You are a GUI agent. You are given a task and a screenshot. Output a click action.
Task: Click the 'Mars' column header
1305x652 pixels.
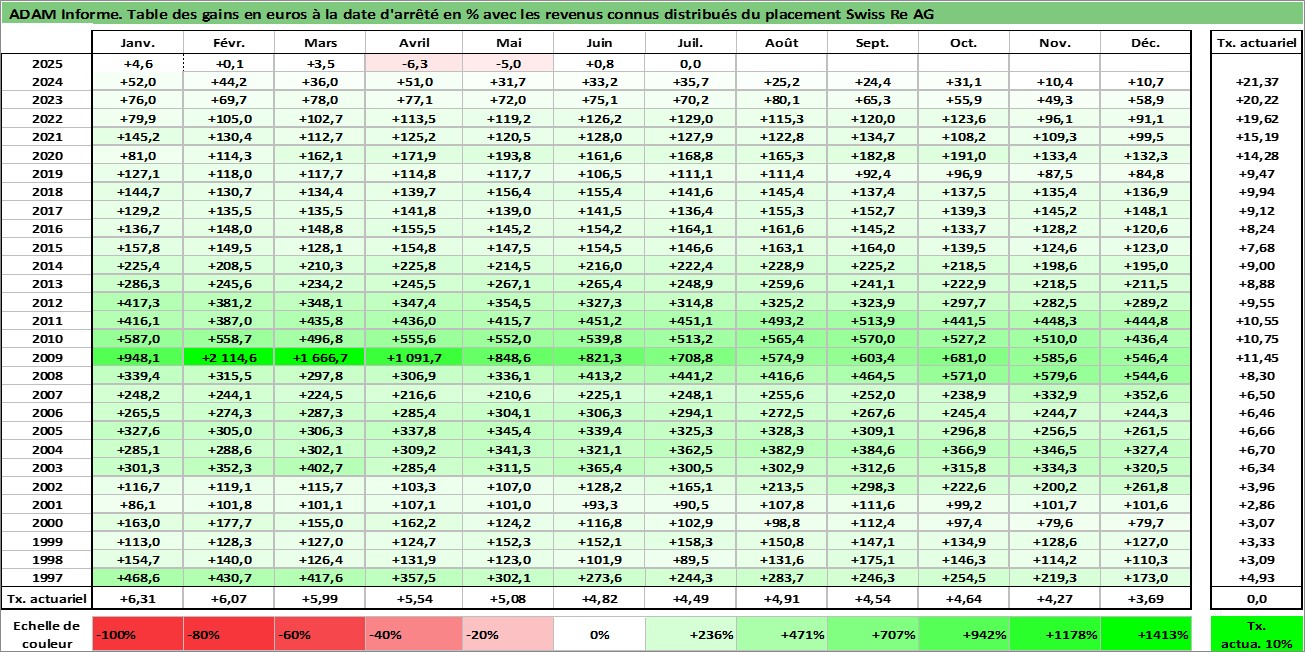320,43
